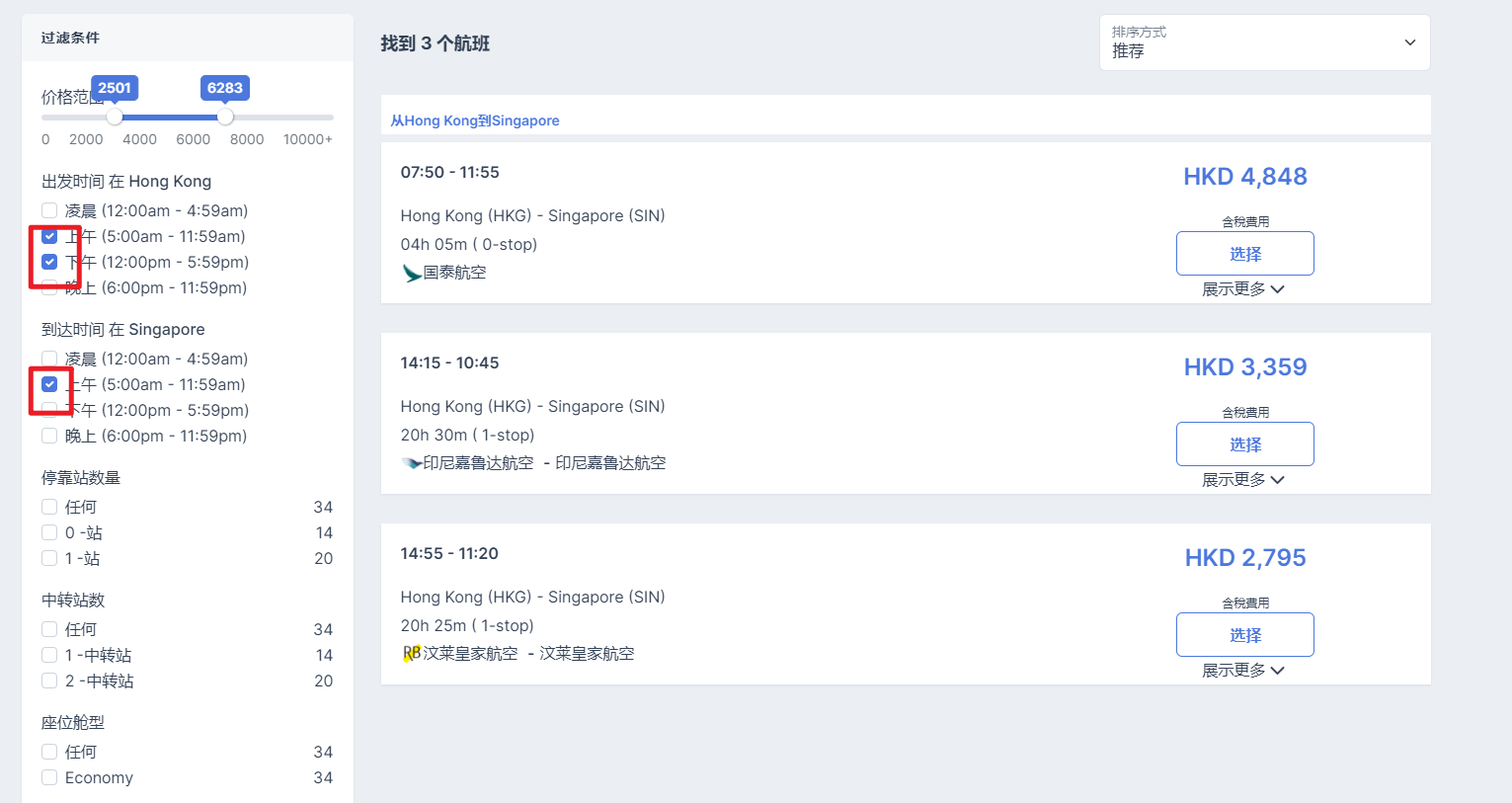Check the Hong Kong early-morning departure checkbox
Viewport: 1512px width, 803px height.
[49, 211]
